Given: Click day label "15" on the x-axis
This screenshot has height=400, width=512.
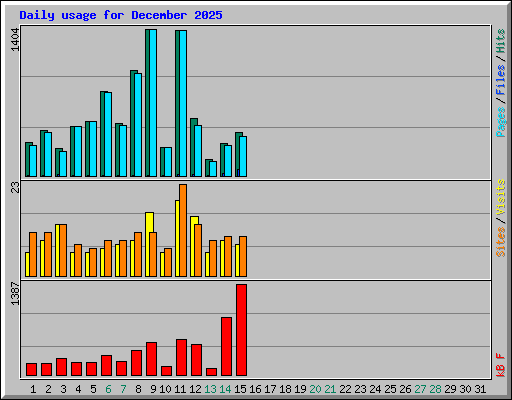Looking at the screenshot, I should coord(240,389).
